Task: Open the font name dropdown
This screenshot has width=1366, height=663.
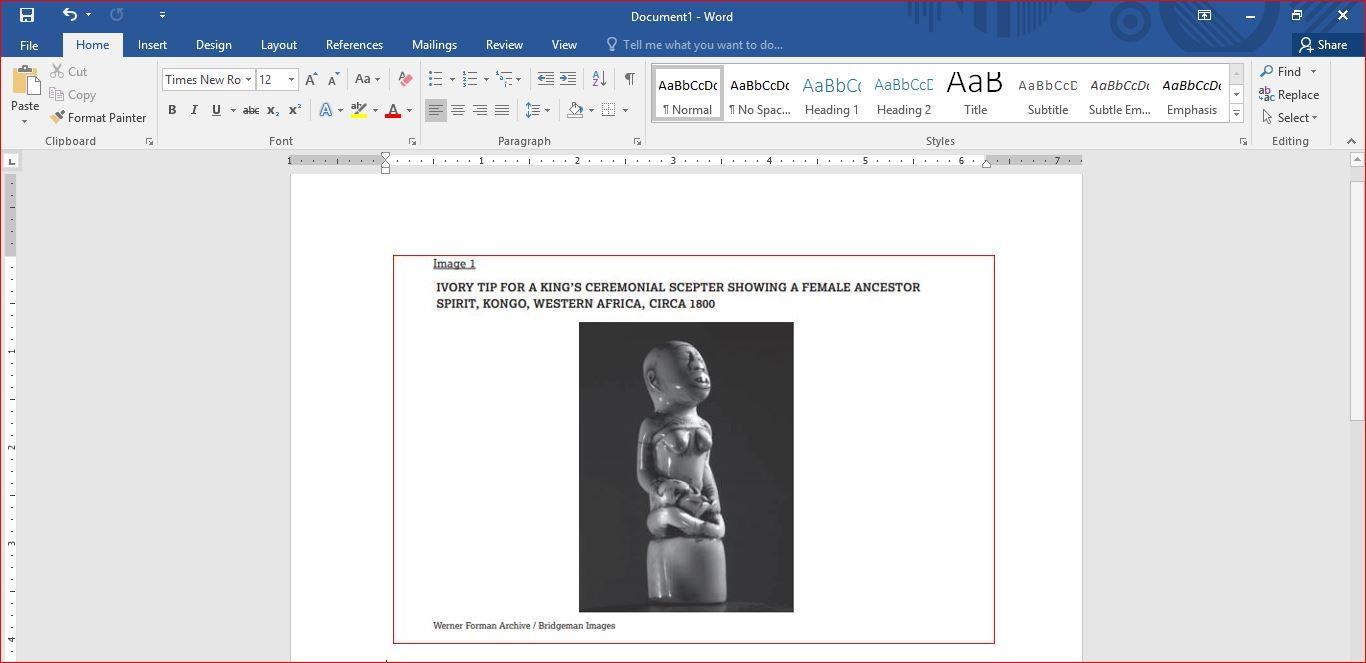Action: [248, 80]
